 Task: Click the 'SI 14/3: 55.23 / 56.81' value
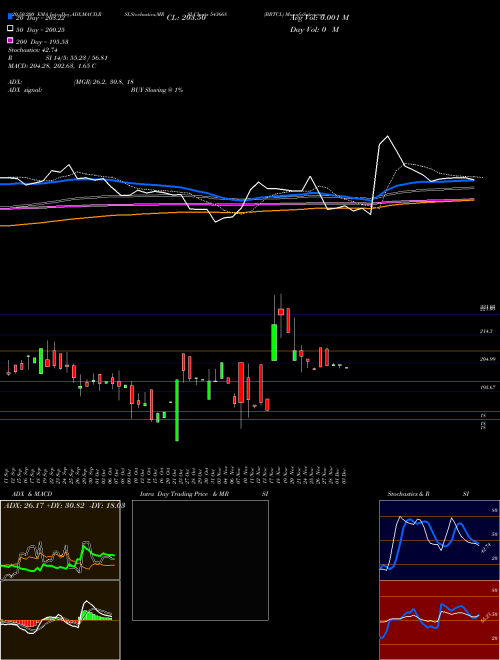[x=77, y=58]
